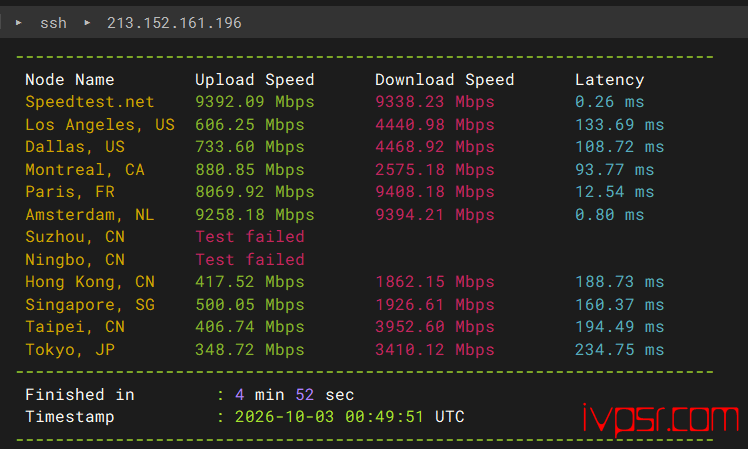Click the 108.72 ms latency value
Image resolution: width=748 pixels, height=449 pixels.
click(620, 147)
